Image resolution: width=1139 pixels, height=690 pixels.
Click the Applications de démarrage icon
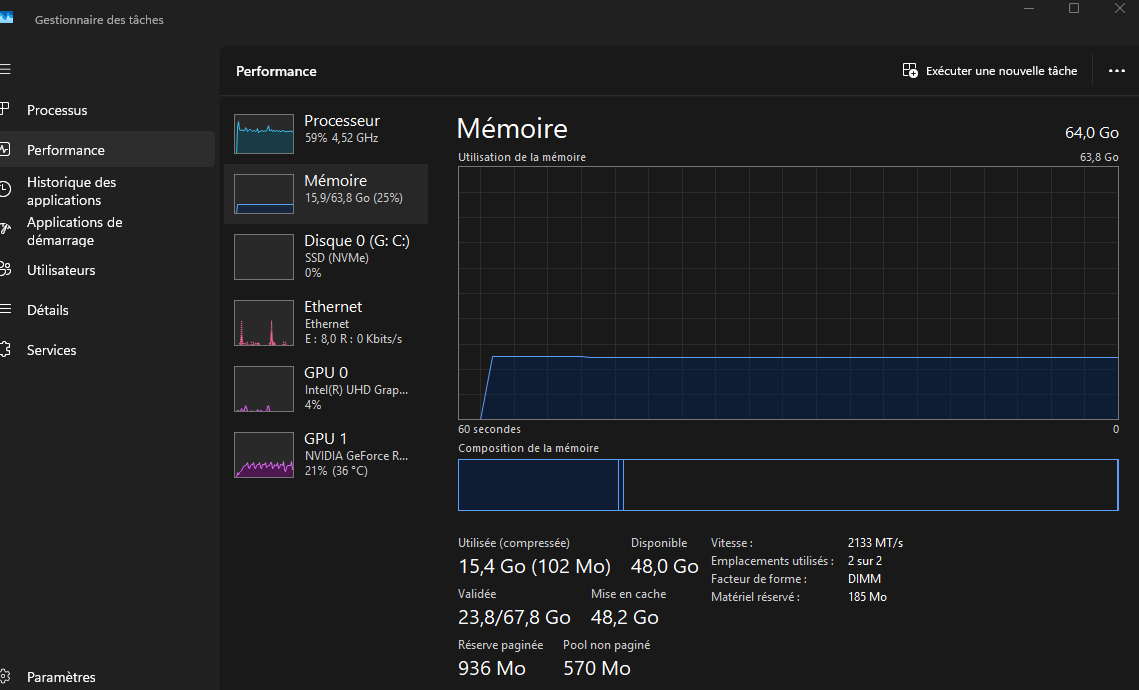pos(4,230)
